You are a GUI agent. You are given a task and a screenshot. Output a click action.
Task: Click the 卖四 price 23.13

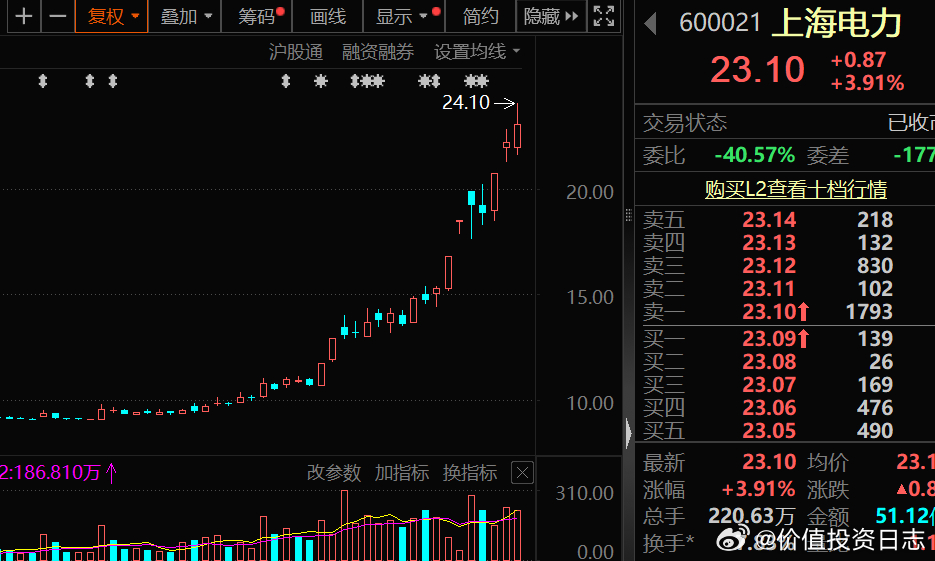click(x=769, y=243)
